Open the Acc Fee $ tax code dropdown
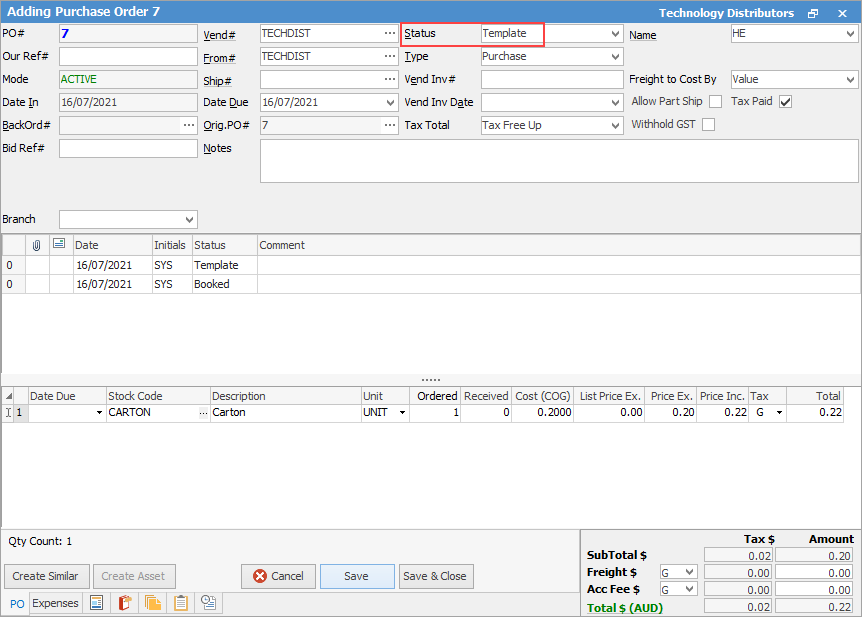This screenshot has height=617, width=862. [x=689, y=590]
